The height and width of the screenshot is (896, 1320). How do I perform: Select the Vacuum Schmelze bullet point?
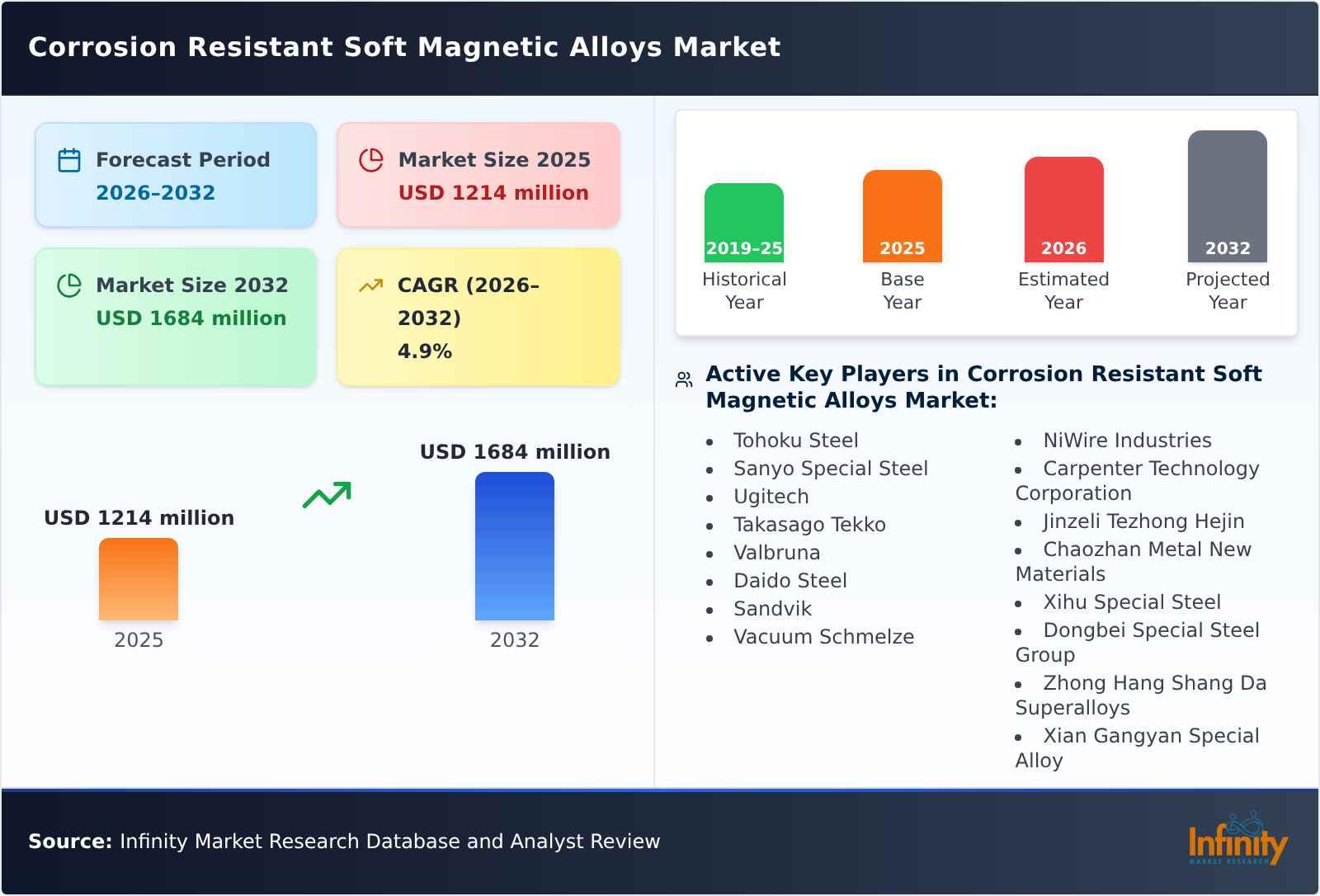pos(823,637)
